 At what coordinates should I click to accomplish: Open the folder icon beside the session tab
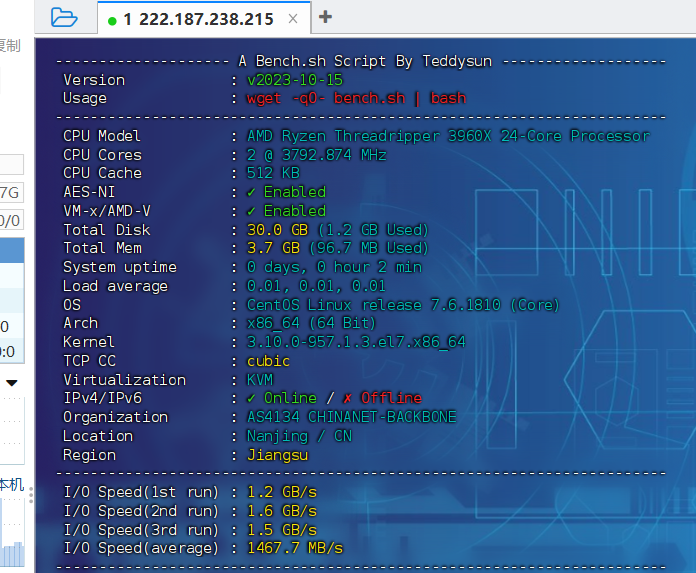click(x=64, y=17)
